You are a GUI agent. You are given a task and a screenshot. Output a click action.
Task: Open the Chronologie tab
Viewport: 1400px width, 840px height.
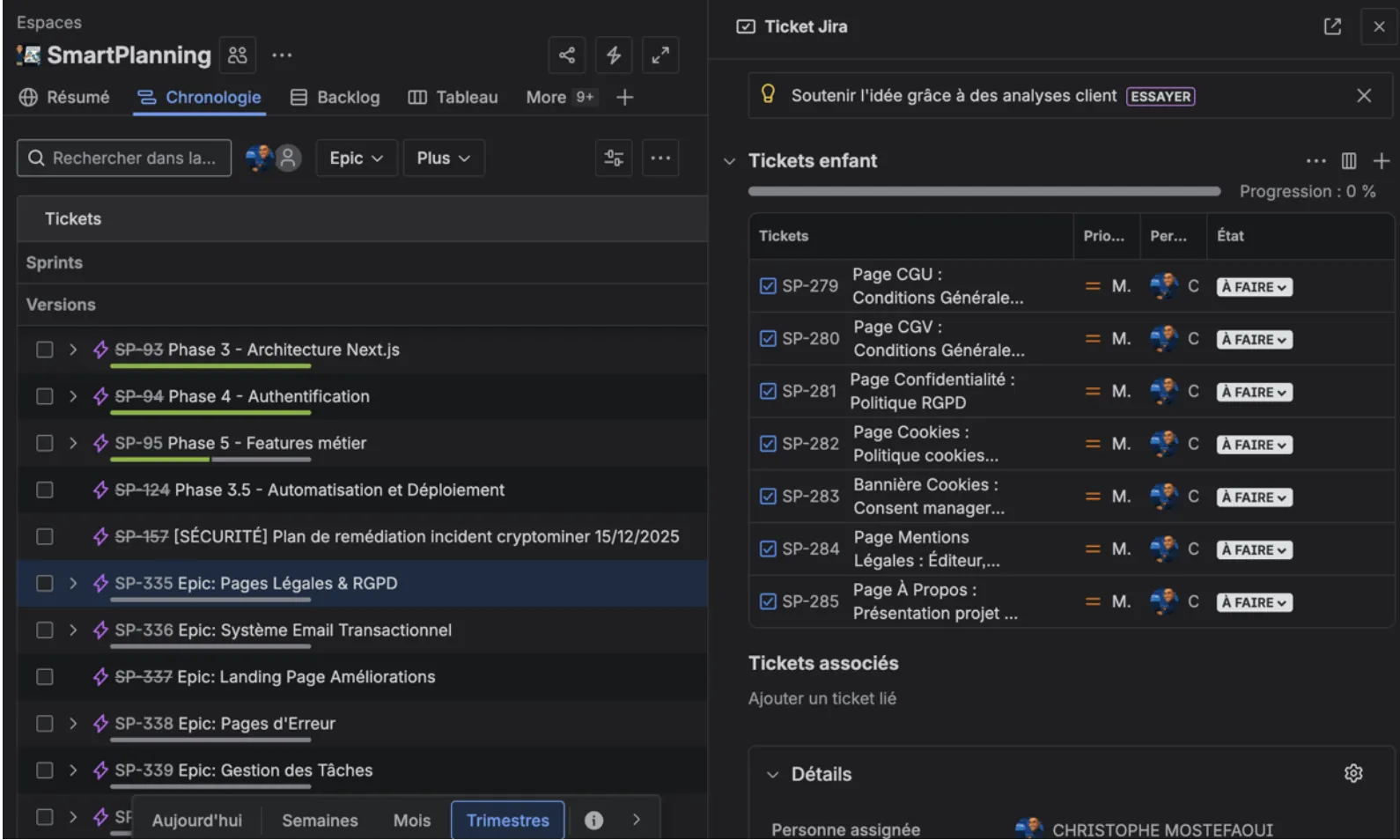coord(199,98)
